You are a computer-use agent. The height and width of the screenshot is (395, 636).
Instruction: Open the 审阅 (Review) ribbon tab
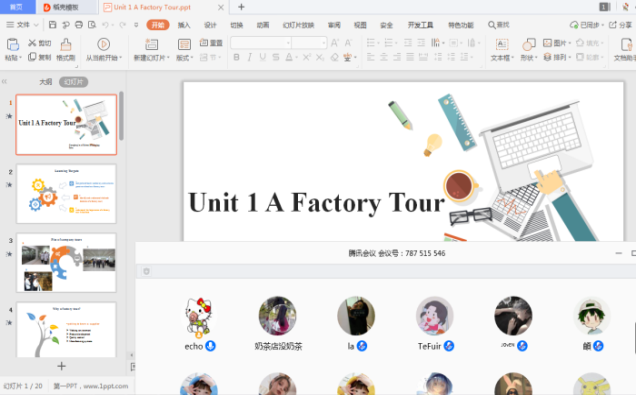point(334,25)
